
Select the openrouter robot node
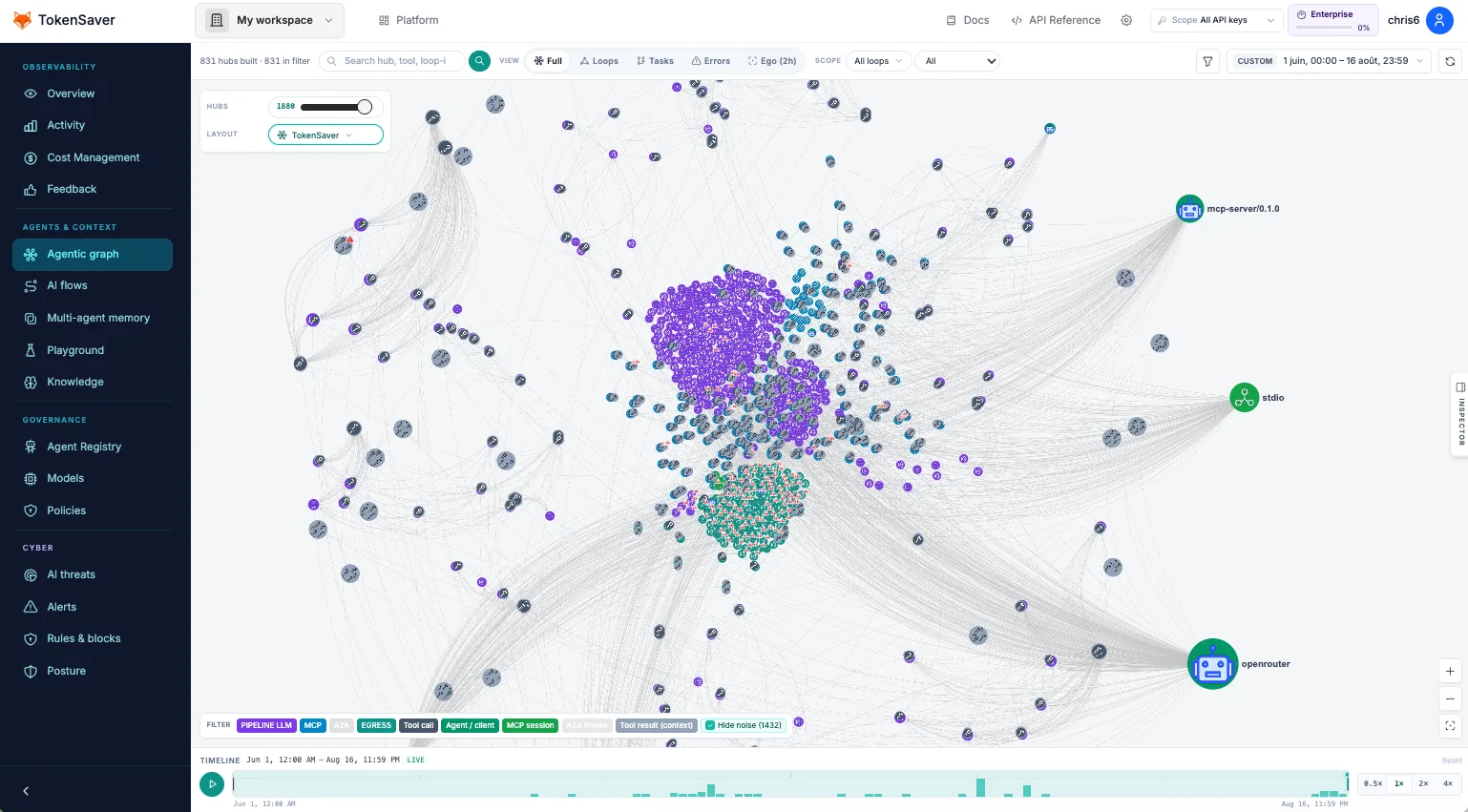1212,664
